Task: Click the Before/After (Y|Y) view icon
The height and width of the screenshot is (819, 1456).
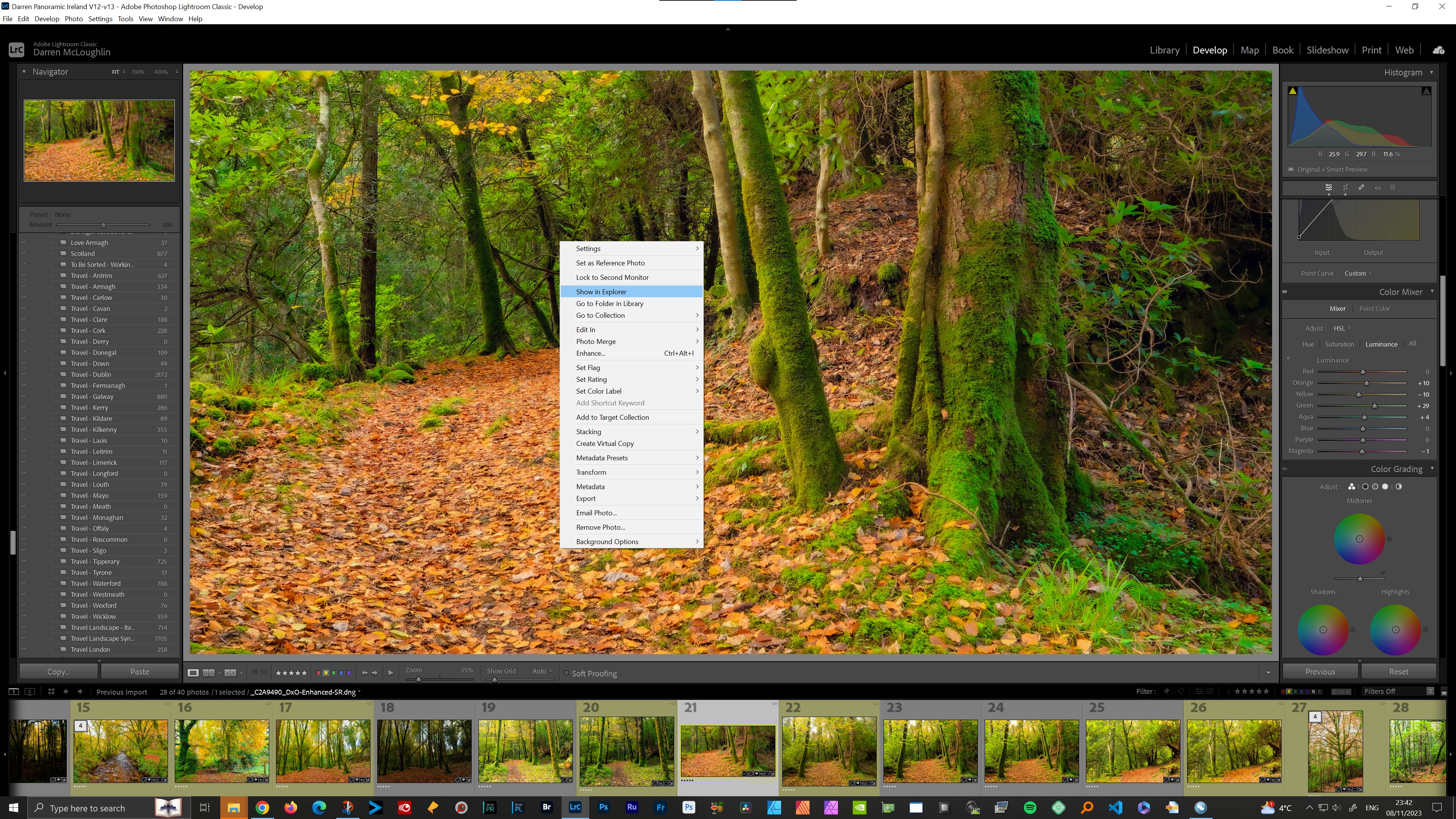Action: click(230, 673)
